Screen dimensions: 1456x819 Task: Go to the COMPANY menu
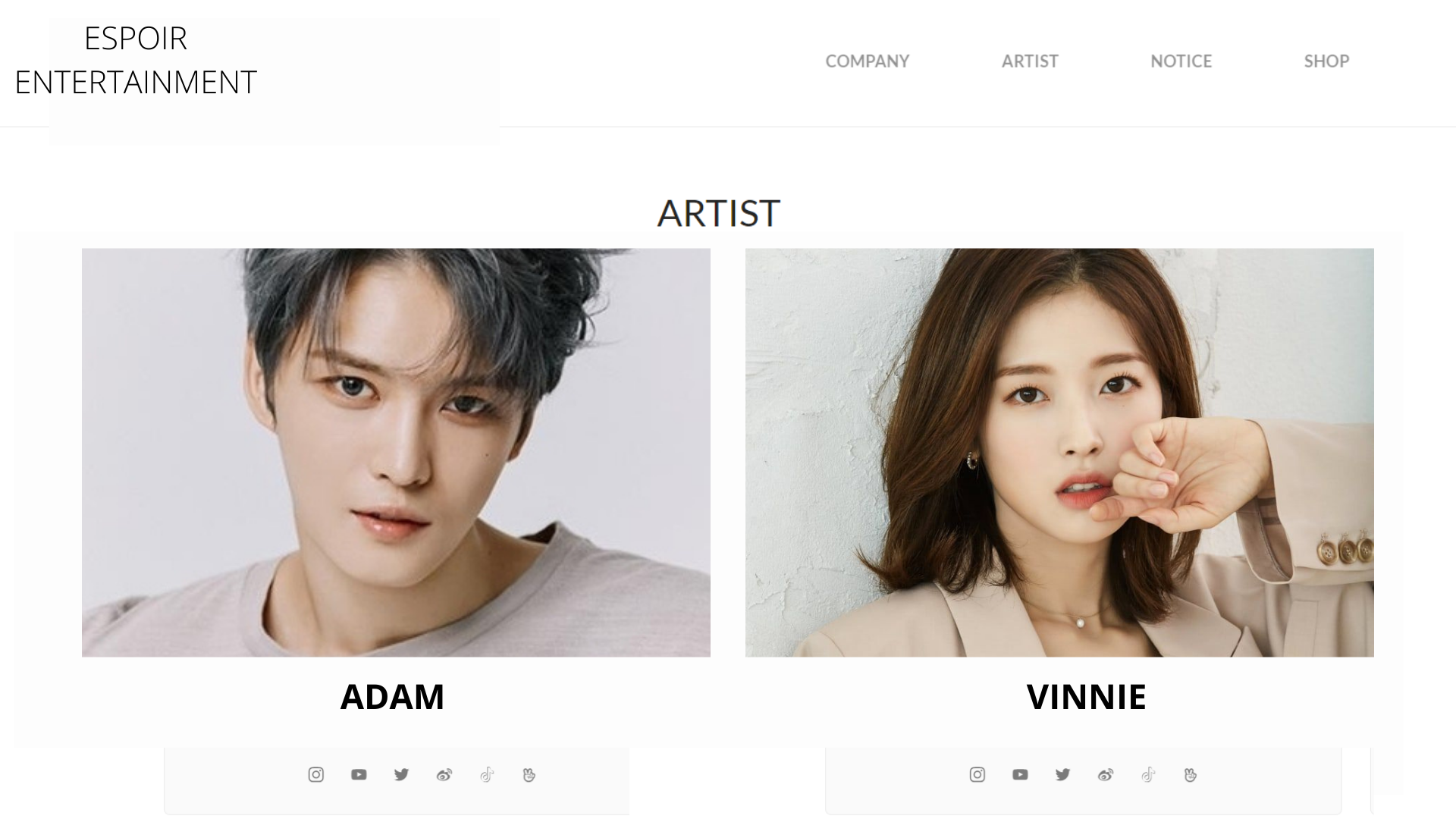pyautogui.click(x=867, y=61)
